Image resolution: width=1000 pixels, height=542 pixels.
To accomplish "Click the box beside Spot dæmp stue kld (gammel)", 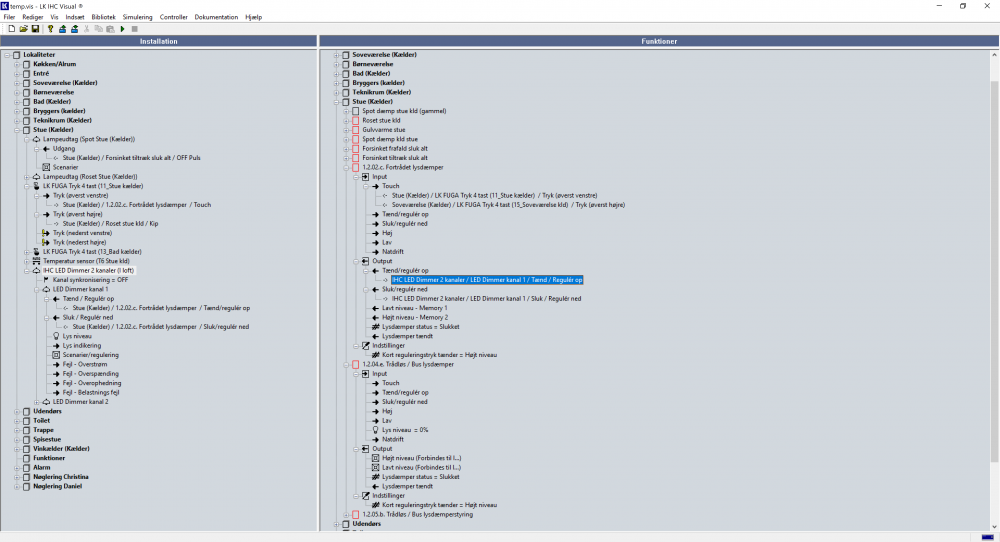I will pos(354,111).
